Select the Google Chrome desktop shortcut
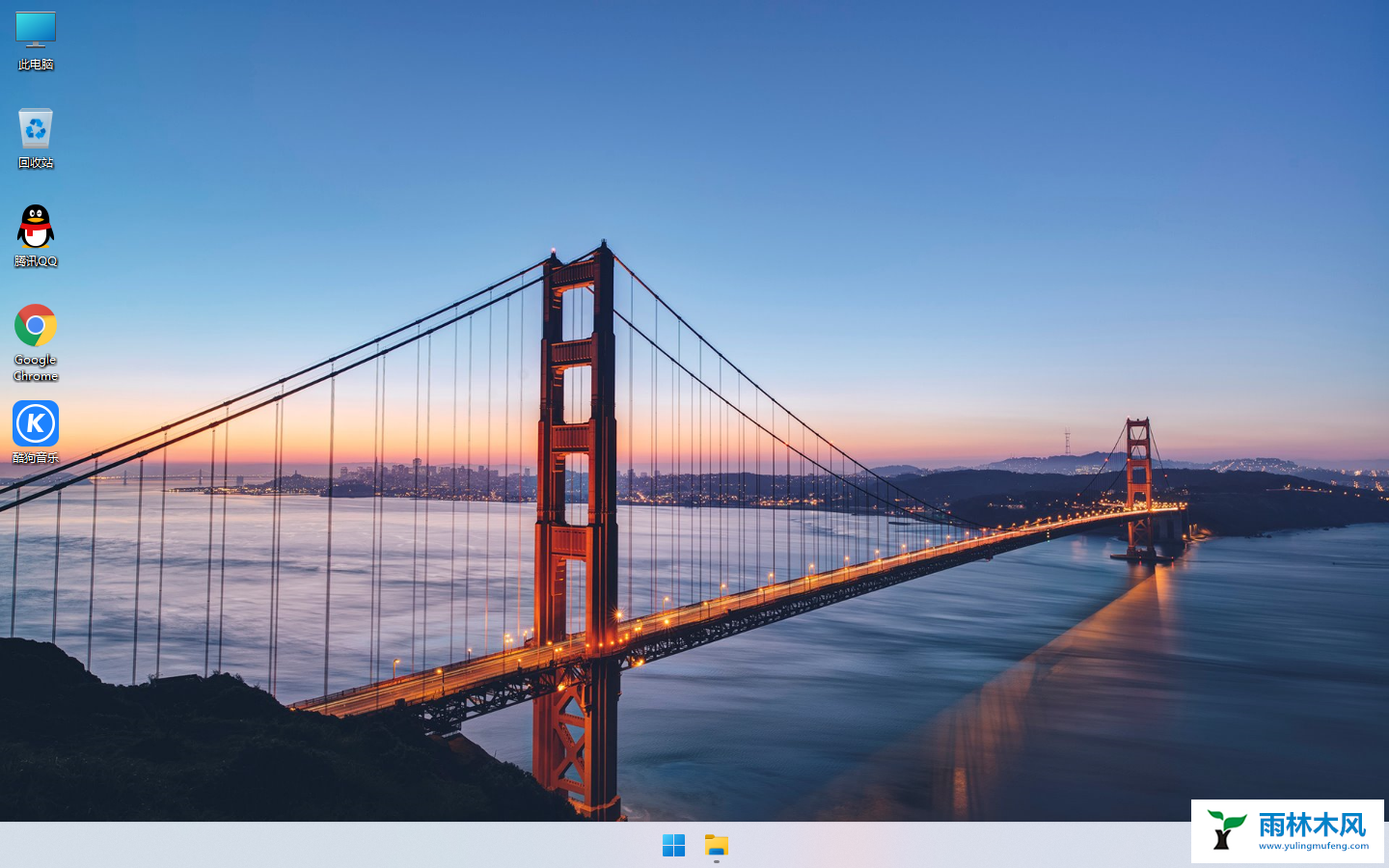Screen dimensions: 1389x868 pyautogui.click(x=36, y=342)
